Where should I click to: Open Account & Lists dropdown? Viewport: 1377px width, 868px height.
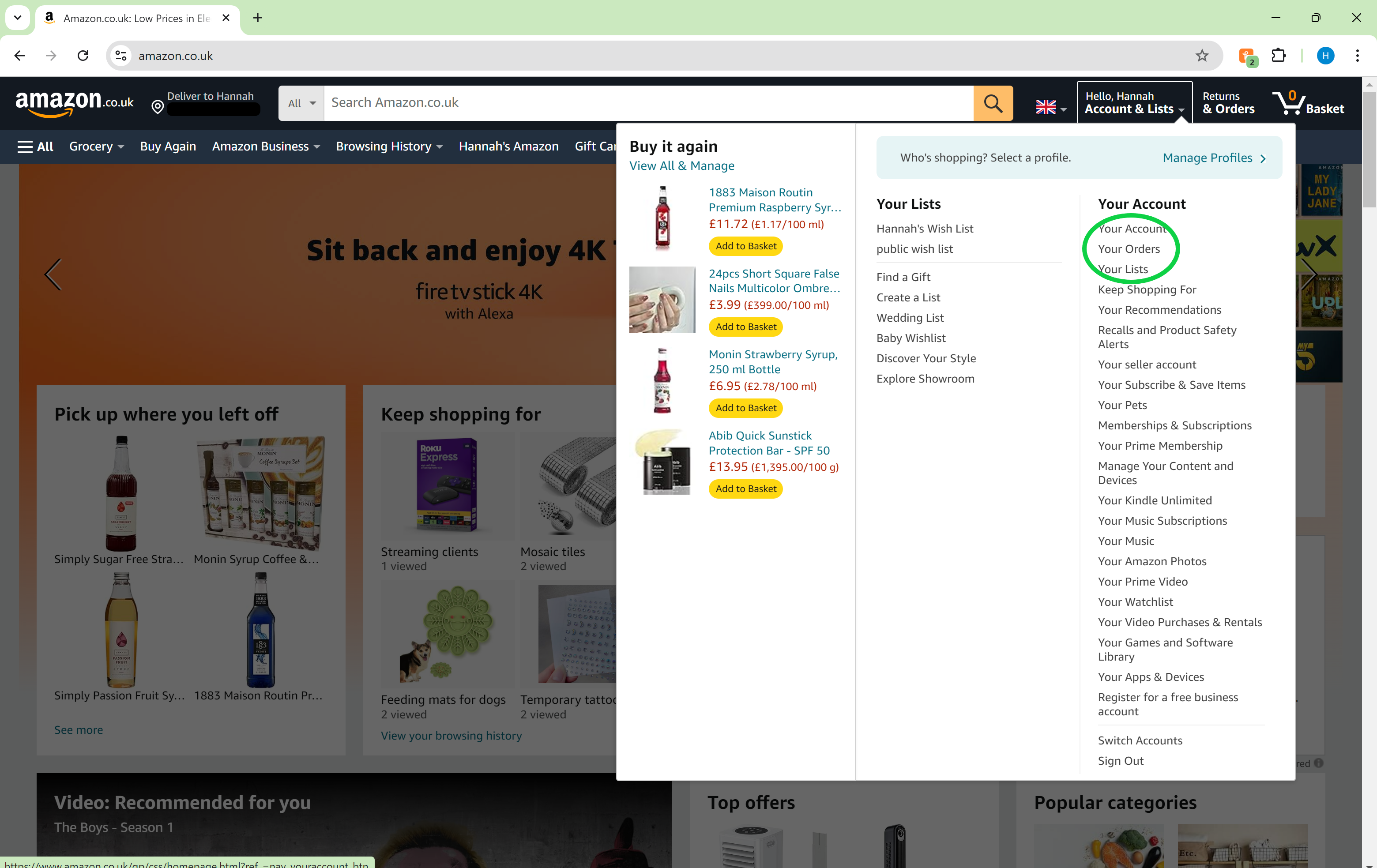tap(1134, 103)
